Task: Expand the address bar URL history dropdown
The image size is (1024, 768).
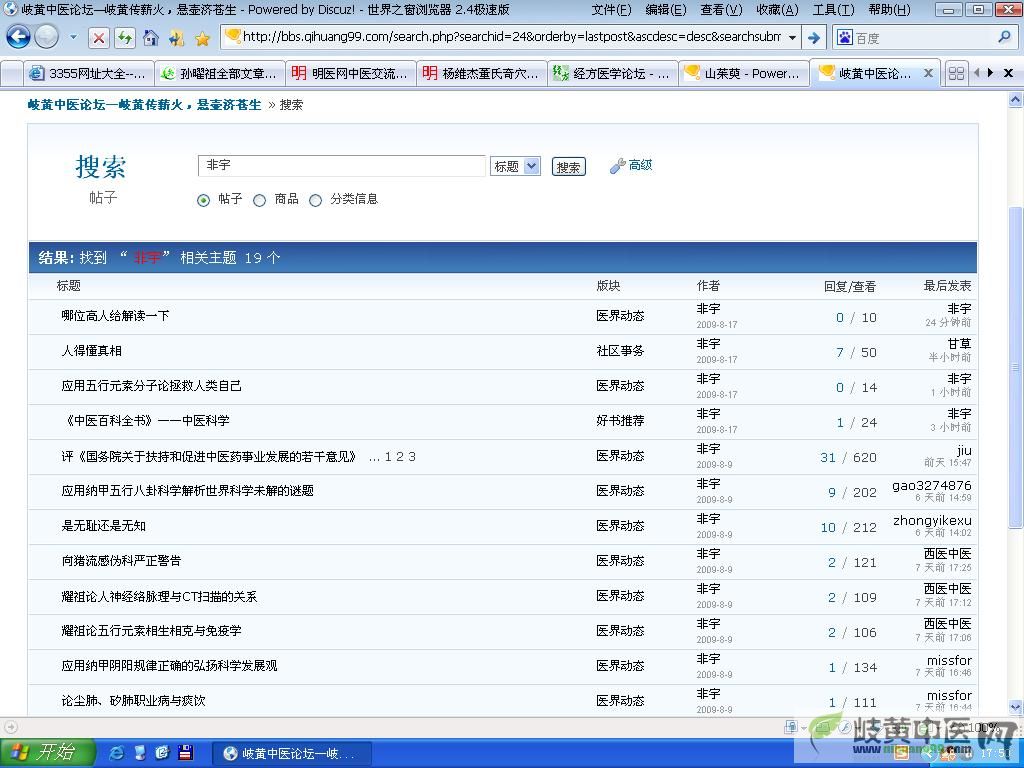Action: coord(792,37)
